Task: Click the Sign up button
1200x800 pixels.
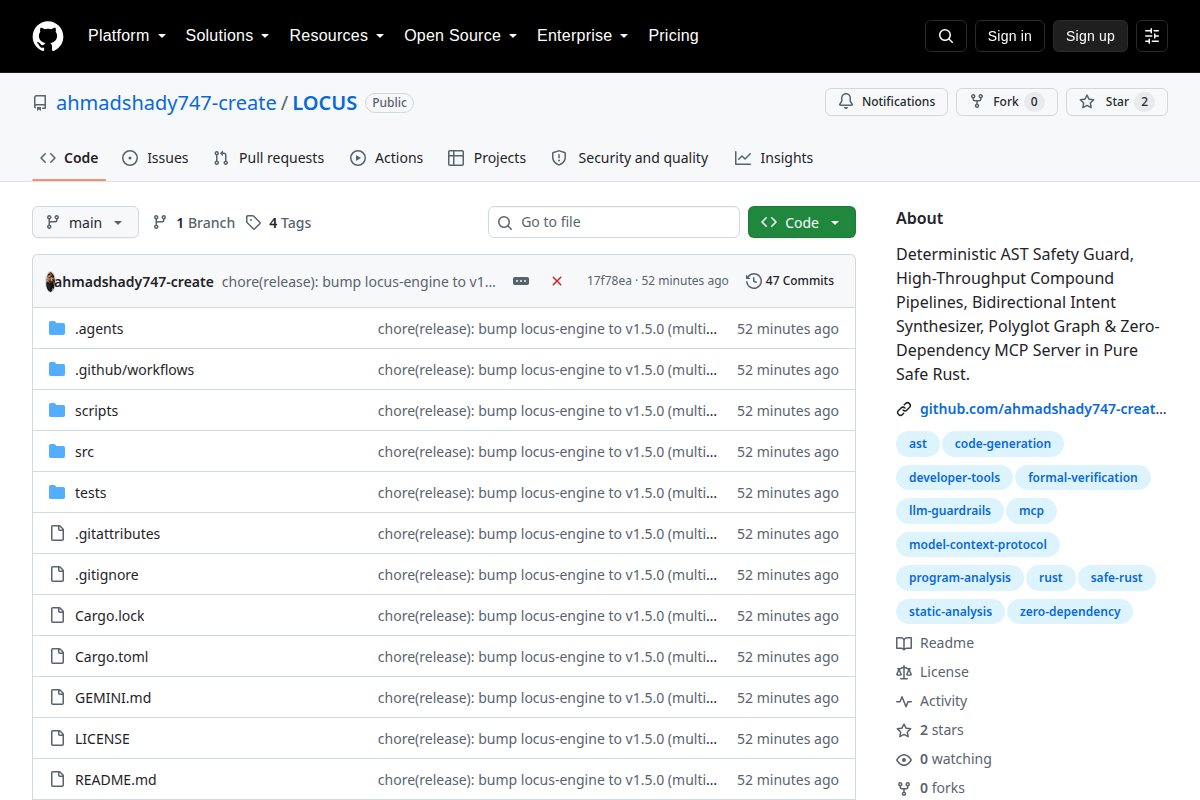Action: [x=1090, y=36]
